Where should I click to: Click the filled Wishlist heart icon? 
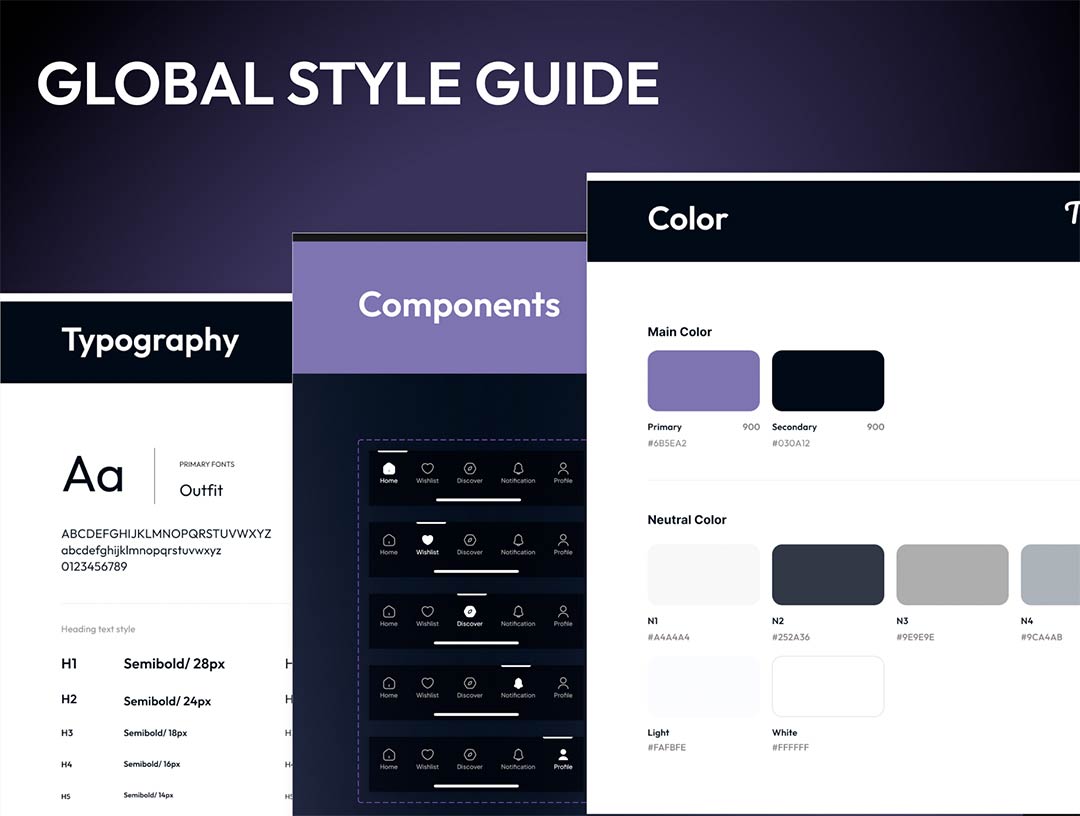pyautogui.click(x=427, y=540)
